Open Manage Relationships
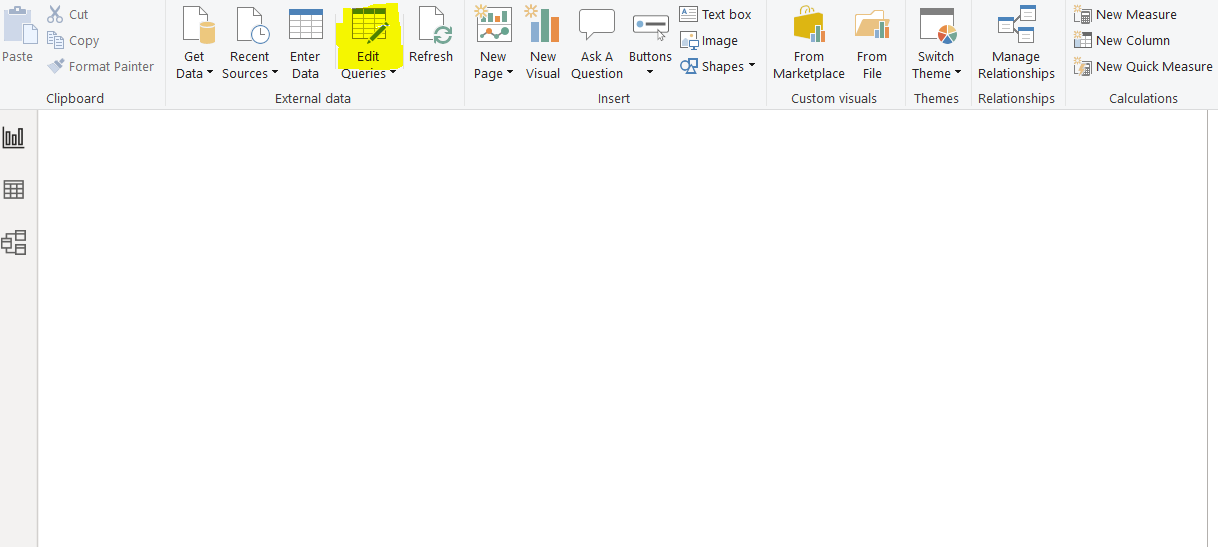Image resolution: width=1218 pixels, height=547 pixels. point(1016,43)
